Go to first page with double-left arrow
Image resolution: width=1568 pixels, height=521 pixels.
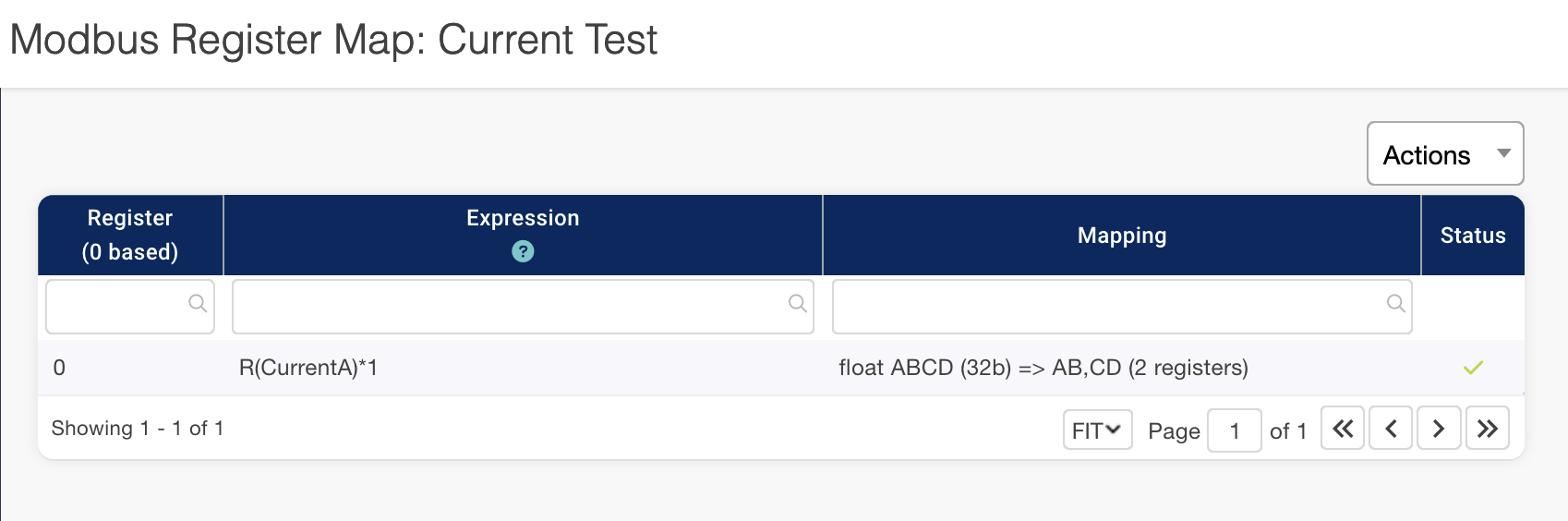tap(1343, 429)
